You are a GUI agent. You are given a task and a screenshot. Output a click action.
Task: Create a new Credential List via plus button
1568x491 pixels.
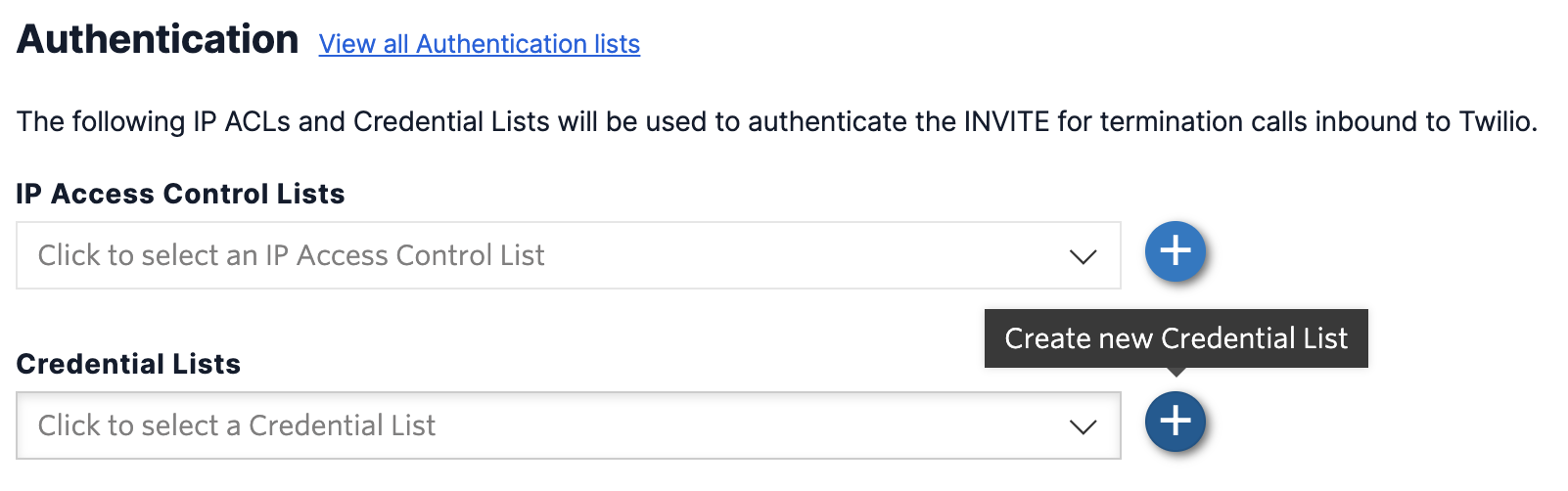(1175, 422)
